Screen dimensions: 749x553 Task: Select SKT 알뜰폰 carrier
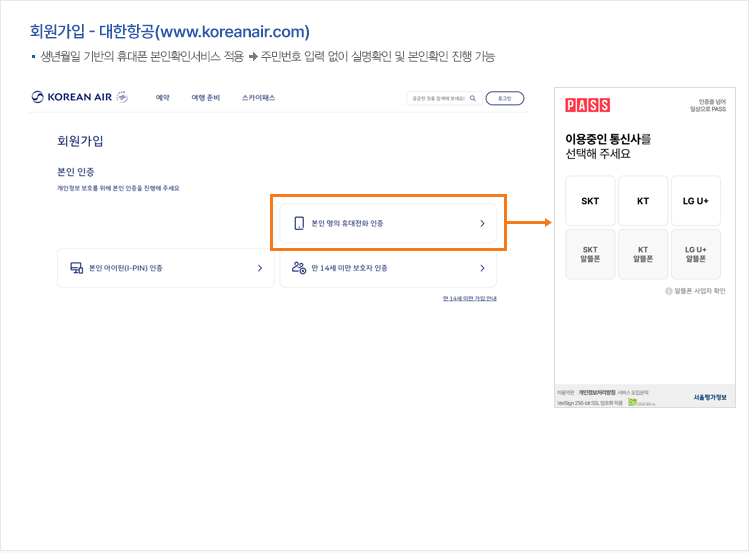coord(590,254)
